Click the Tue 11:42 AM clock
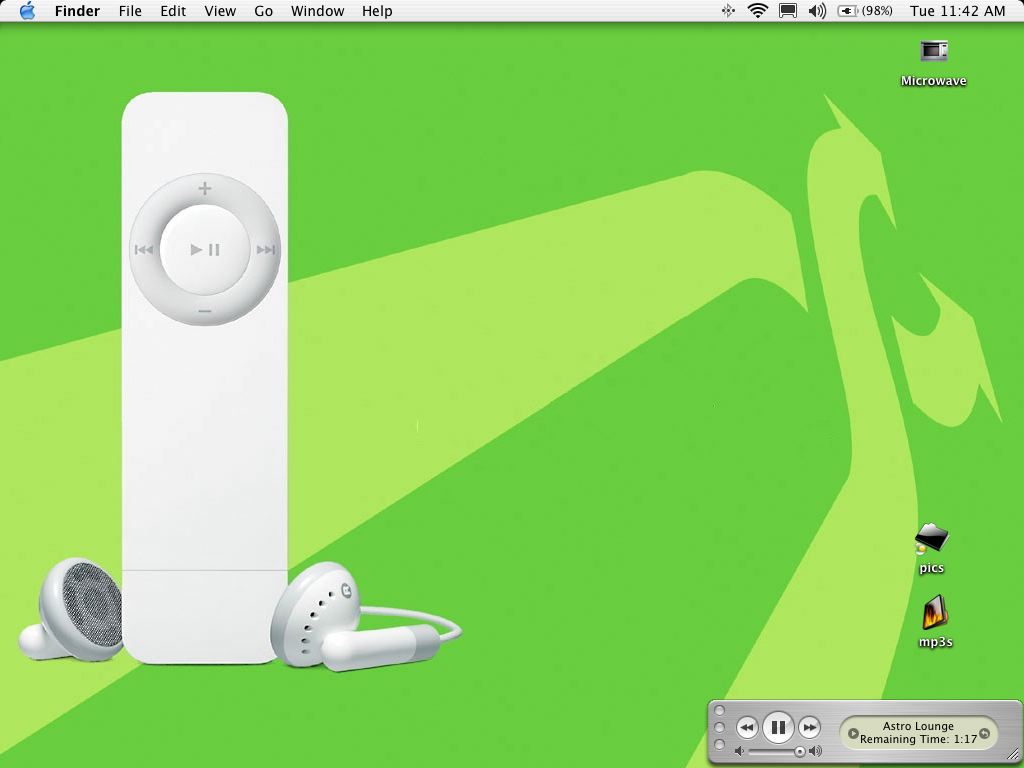Screen dimensions: 1024x768 [957, 11]
